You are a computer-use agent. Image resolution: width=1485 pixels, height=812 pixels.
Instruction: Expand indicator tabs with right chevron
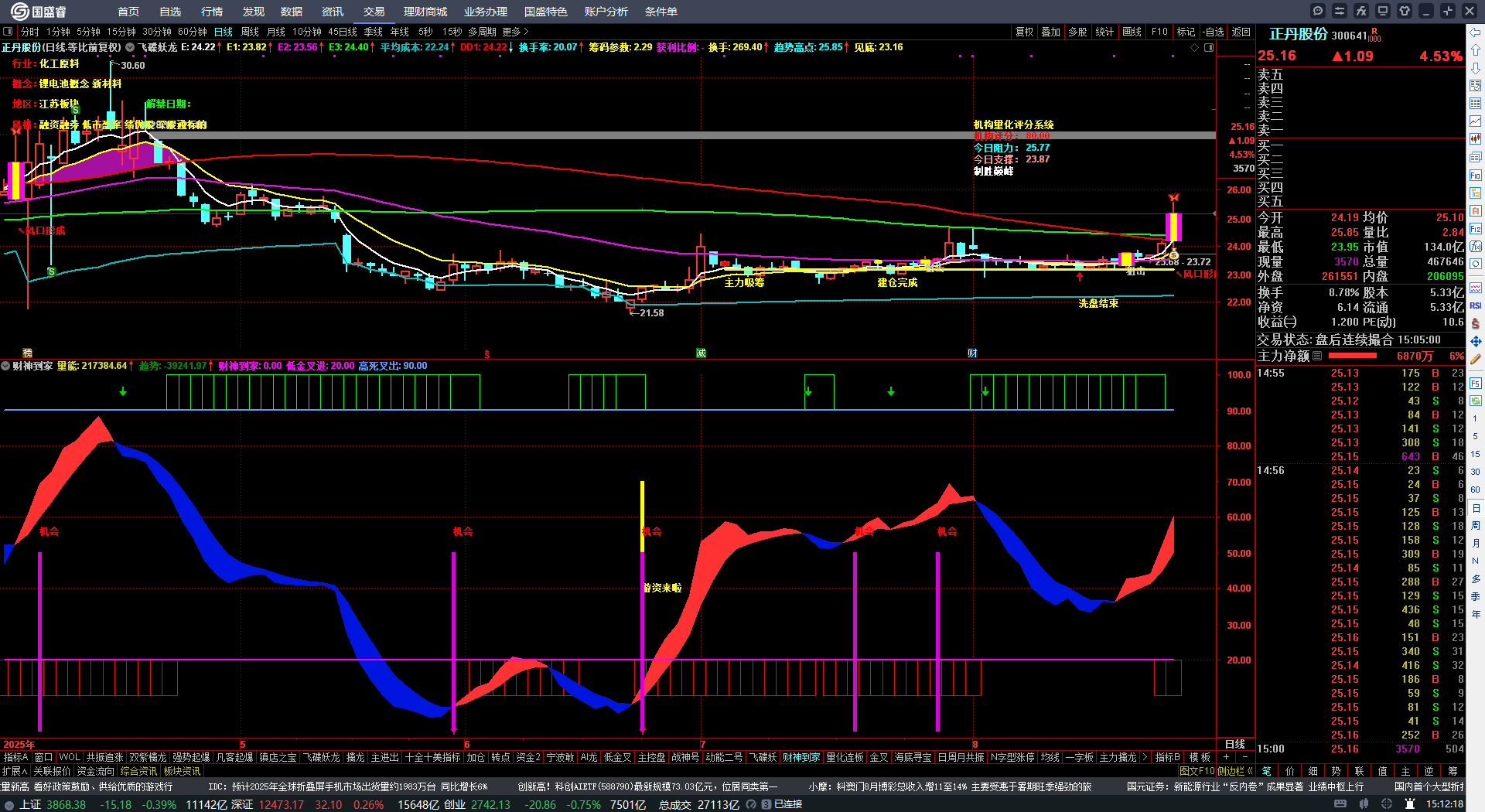pyautogui.click(x=1145, y=757)
